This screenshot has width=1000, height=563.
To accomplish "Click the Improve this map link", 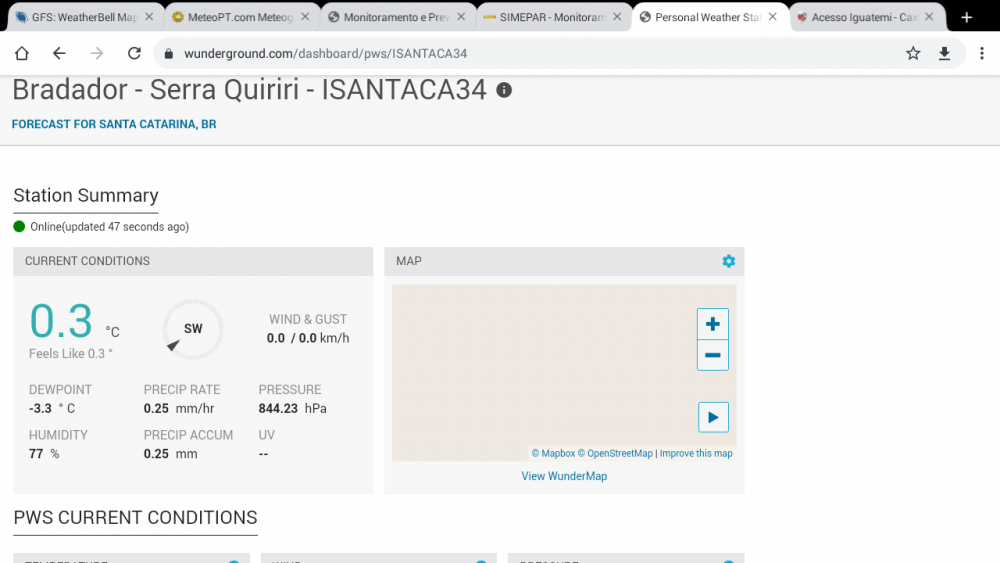I will tap(696, 454).
